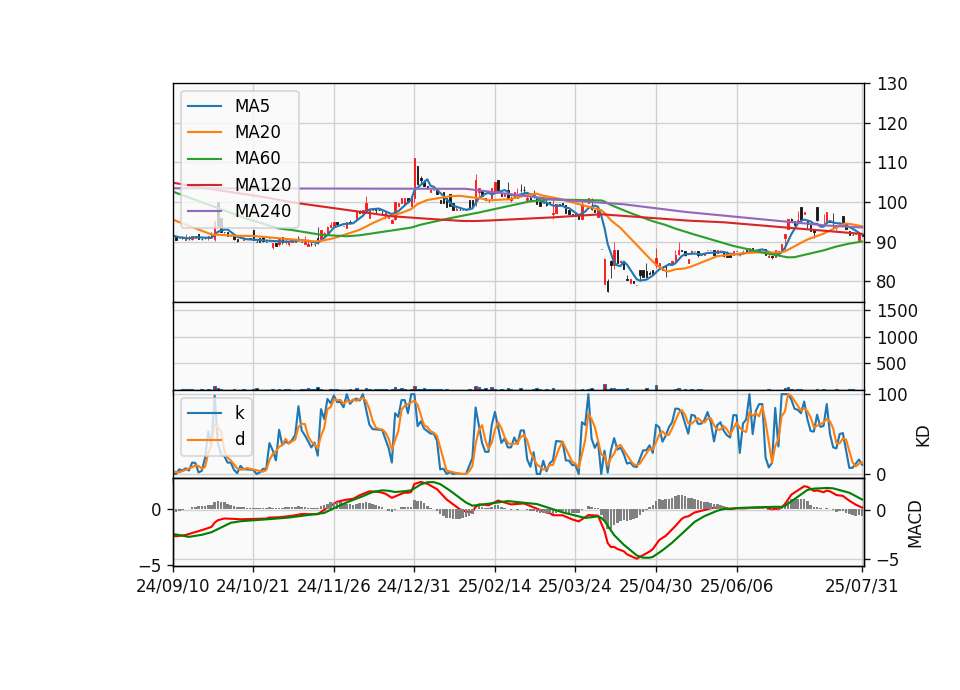Click the purple MA240 line swatch in legend
Viewport: 960px width, 690px height.
coord(204,211)
